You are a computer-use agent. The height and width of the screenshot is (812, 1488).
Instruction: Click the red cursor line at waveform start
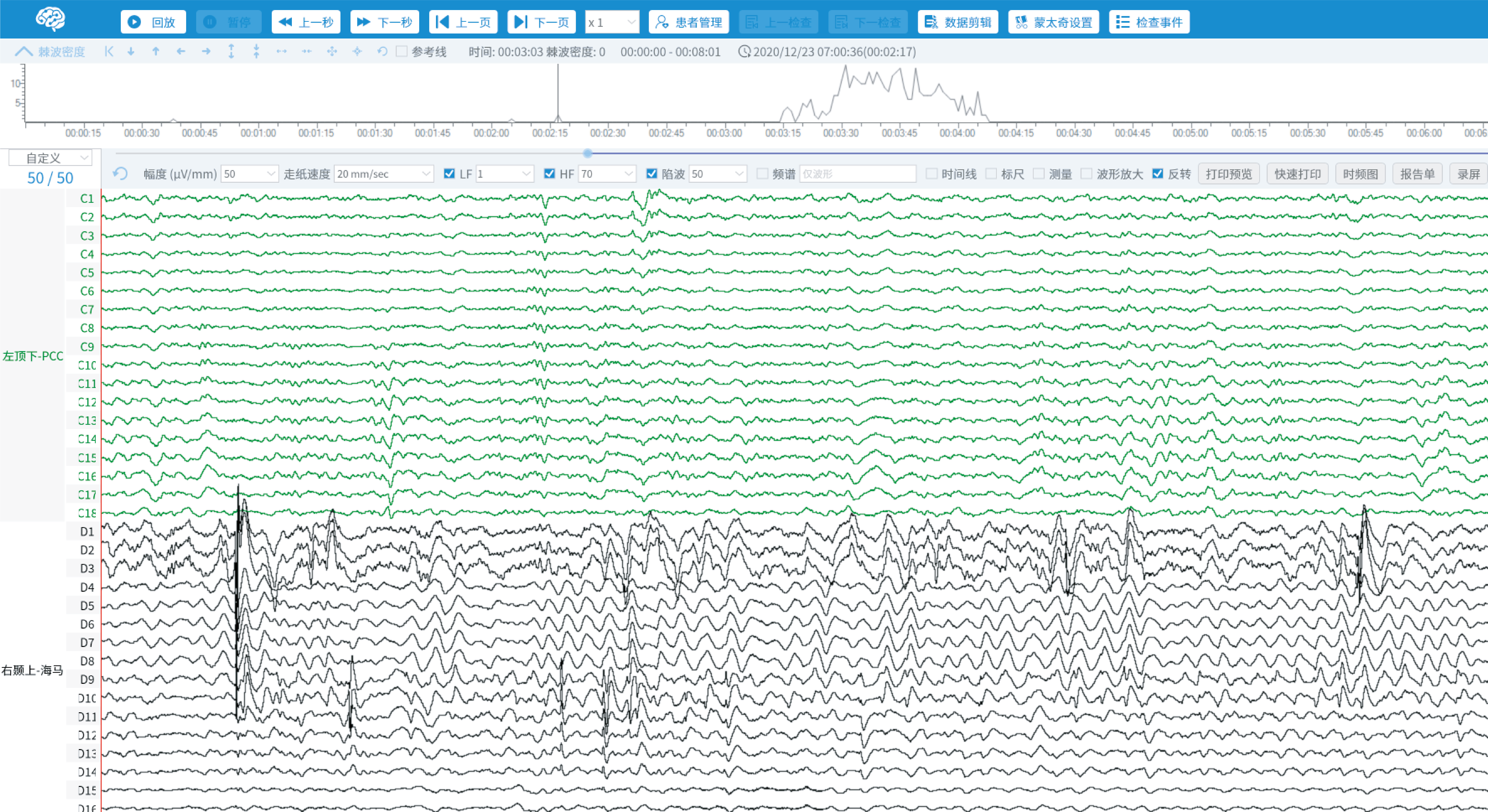tap(101, 500)
